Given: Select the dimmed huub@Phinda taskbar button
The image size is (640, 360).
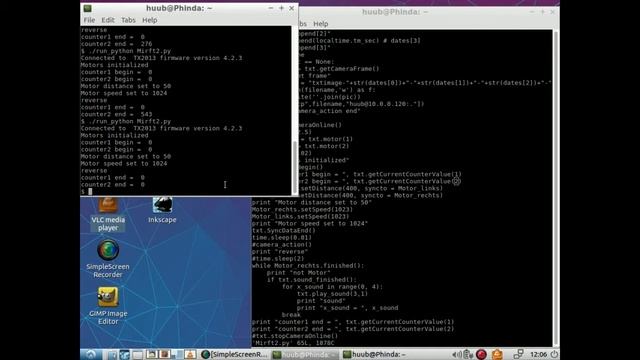Looking at the screenshot, I should (305, 354).
